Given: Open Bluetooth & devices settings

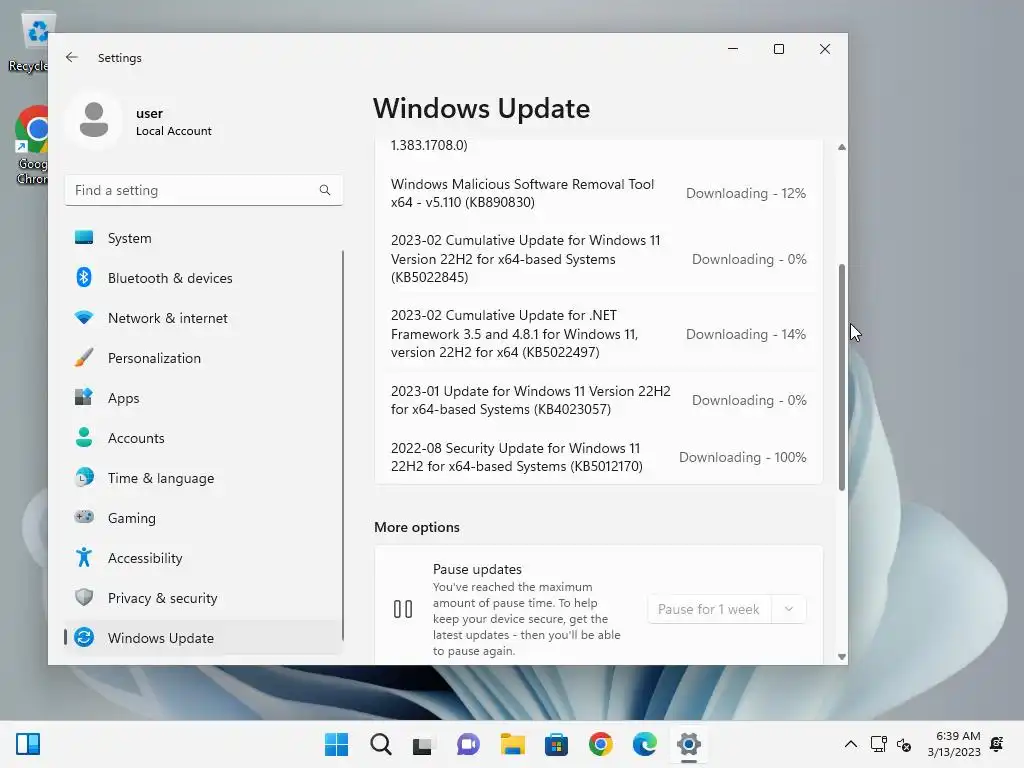Looking at the screenshot, I should tap(204, 278).
